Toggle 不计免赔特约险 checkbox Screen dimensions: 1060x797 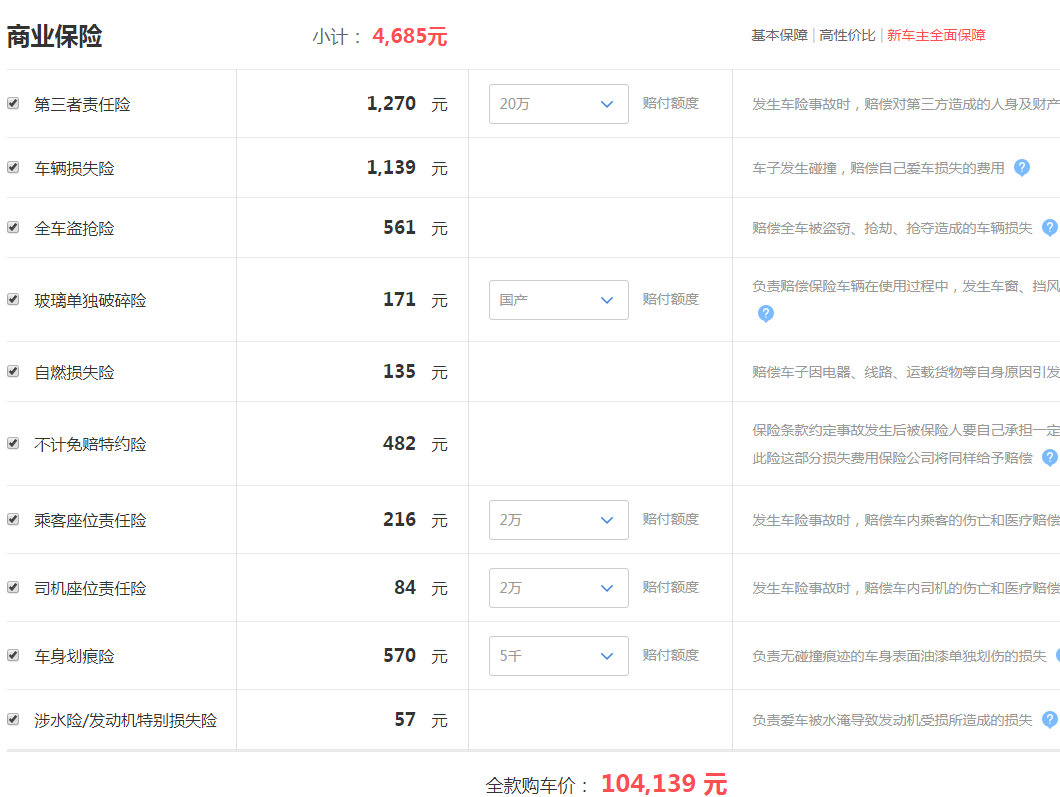[x=13, y=443]
